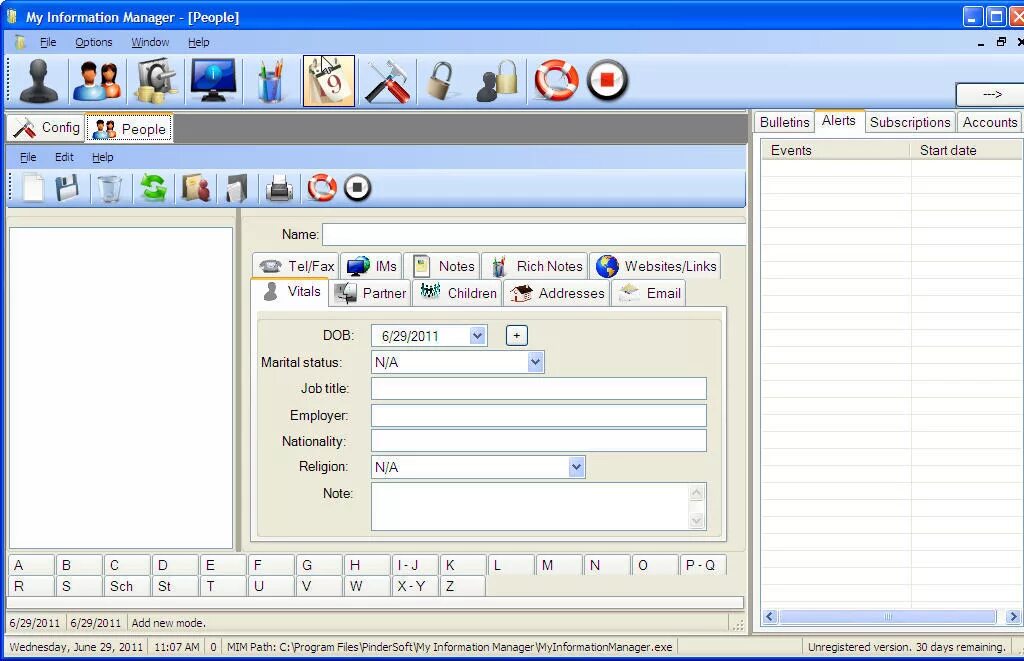This screenshot has width=1024, height=661.
Task: Click the large red stop button icon
Action: (x=607, y=81)
